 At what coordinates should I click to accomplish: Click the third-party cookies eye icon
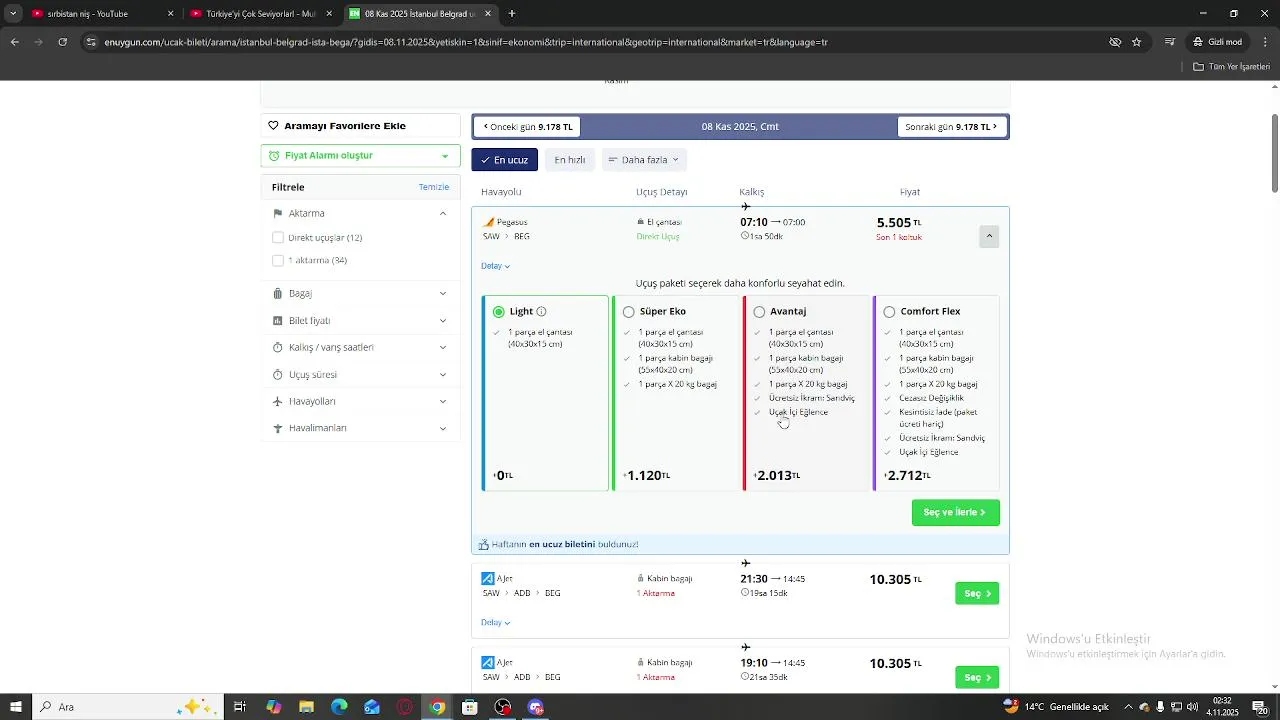point(1115,42)
